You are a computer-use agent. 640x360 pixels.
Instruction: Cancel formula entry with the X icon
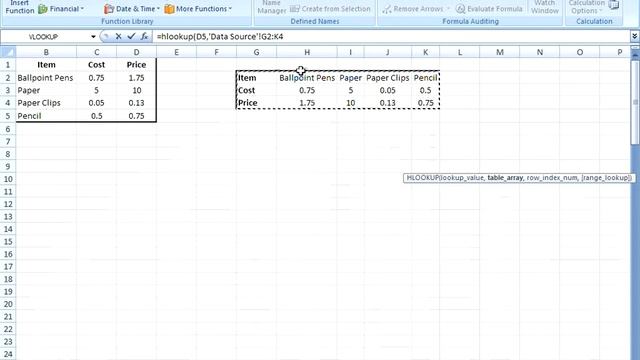click(x=118, y=36)
